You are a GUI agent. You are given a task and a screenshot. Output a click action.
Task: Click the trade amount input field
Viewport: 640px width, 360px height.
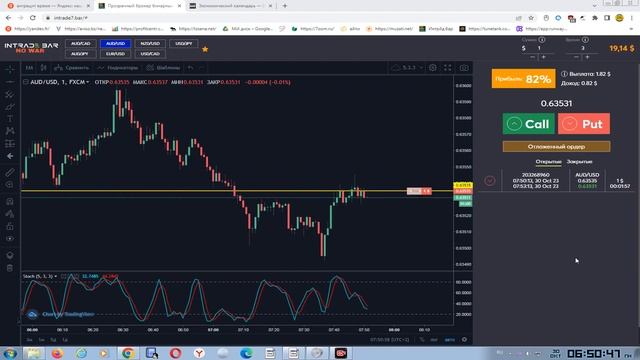tap(540, 48)
